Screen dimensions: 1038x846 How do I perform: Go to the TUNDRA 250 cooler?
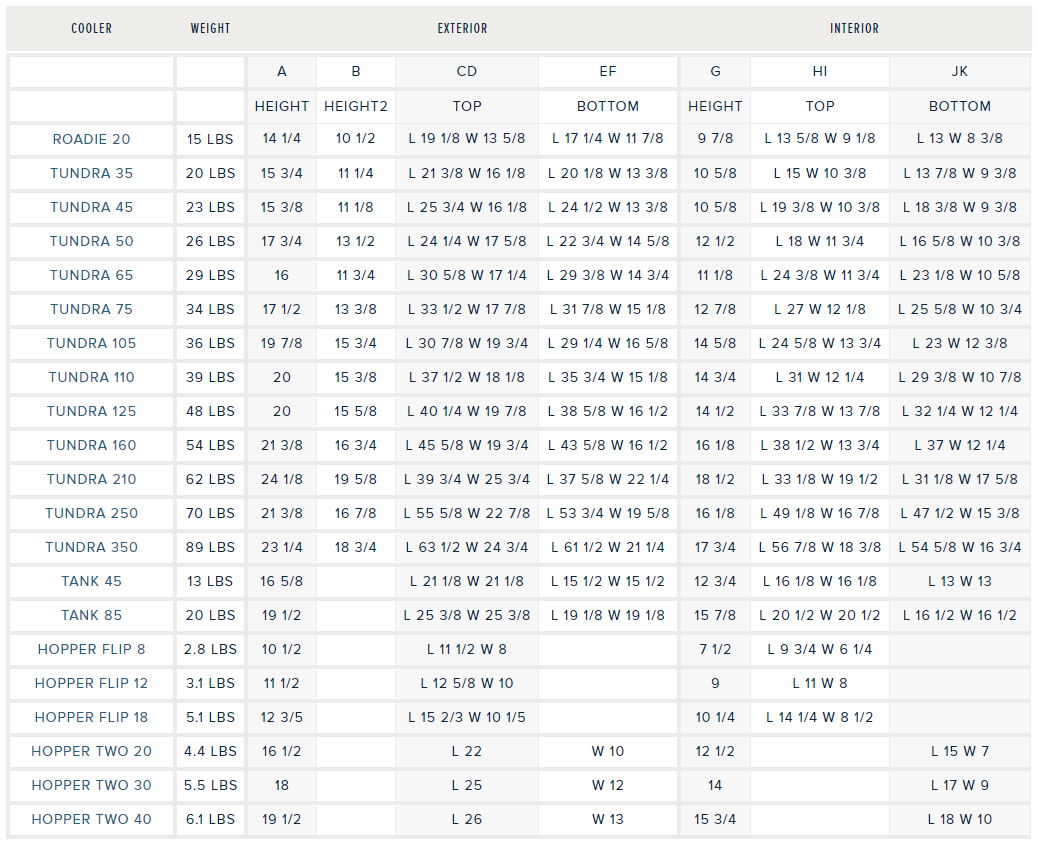pyautogui.click(x=91, y=513)
